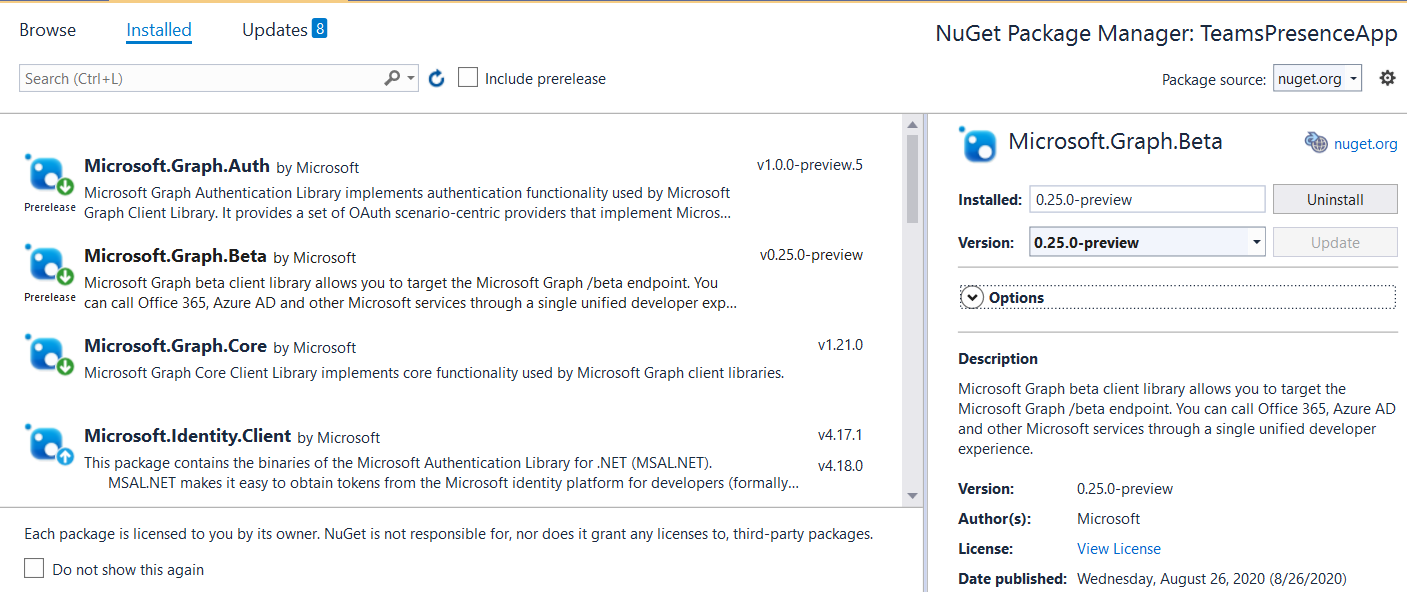Open the Package source dropdown

pos(1317,79)
